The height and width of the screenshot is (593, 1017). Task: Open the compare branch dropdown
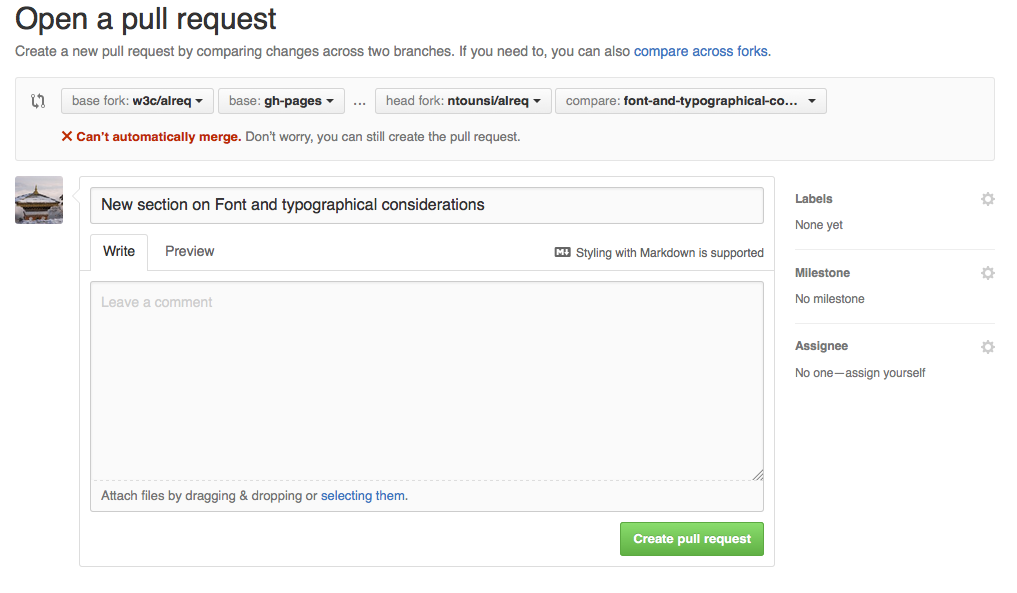pyautogui.click(x=690, y=101)
